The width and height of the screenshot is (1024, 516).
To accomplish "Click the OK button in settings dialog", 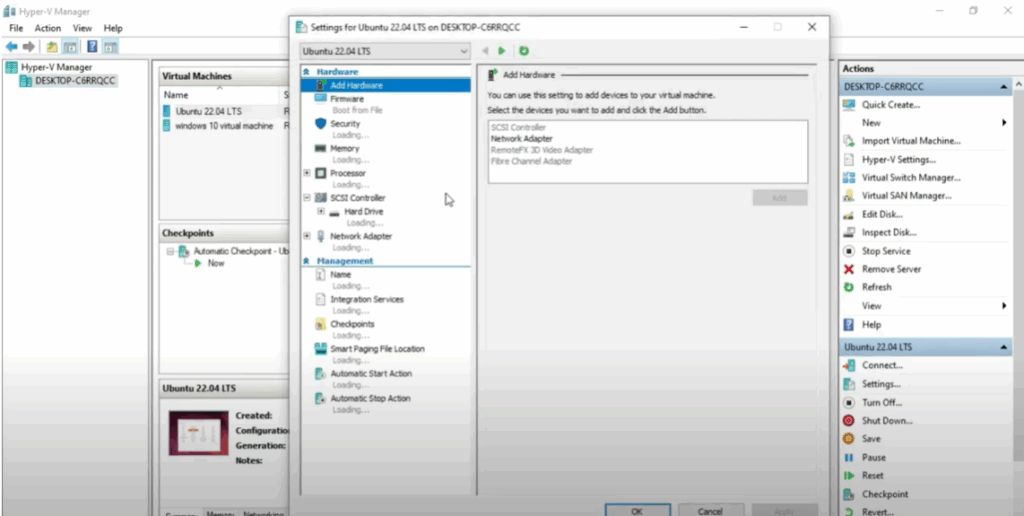I will (637, 510).
